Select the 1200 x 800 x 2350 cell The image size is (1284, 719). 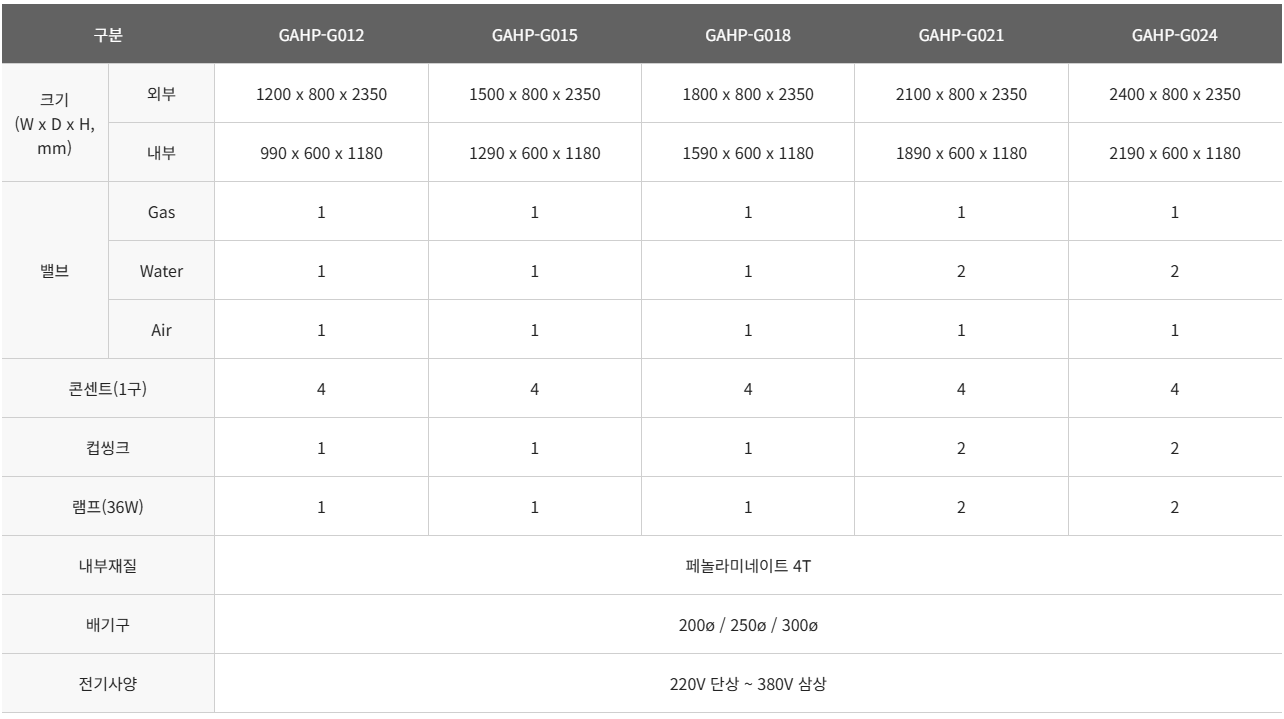click(321, 95)
